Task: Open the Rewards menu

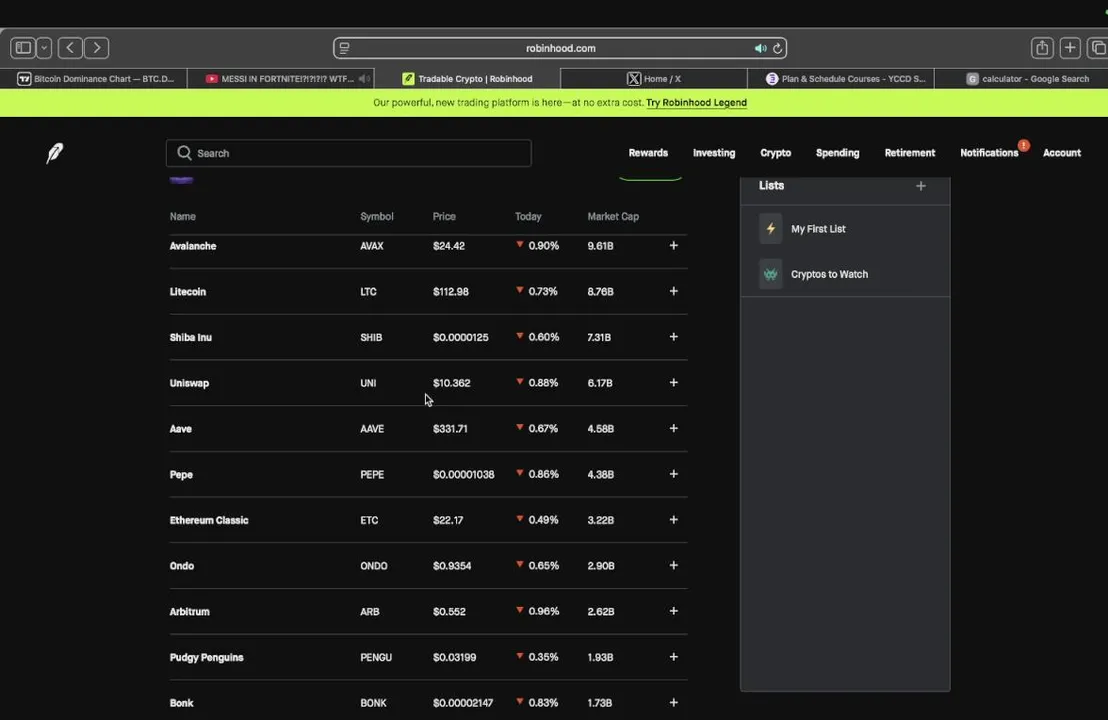Action: (648, 153)
